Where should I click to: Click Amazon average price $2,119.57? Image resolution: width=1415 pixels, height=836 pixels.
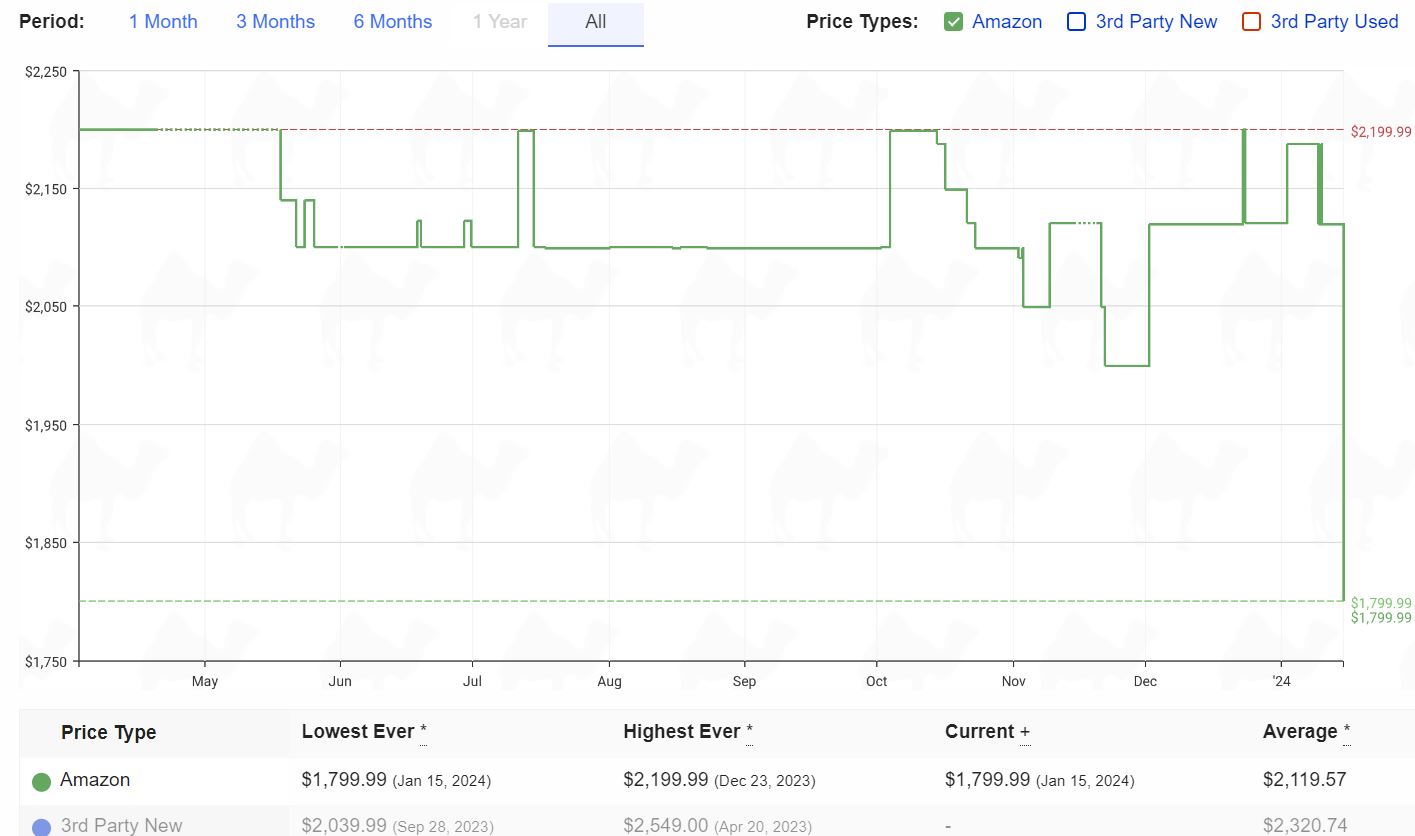pyautogui.click(x=1305, y=780)
